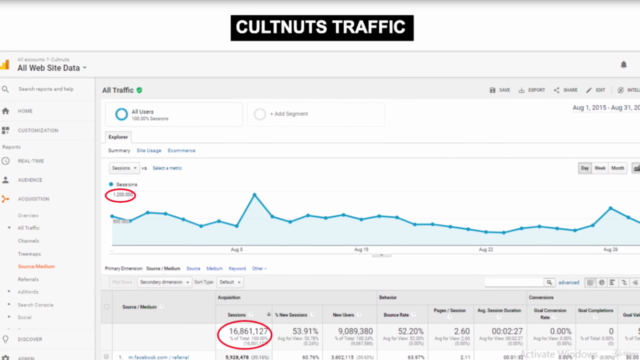This screenshot has width=640, height=360.
Task: Open Acquisition icon in sidebar
Action: (x=5, y=199)
